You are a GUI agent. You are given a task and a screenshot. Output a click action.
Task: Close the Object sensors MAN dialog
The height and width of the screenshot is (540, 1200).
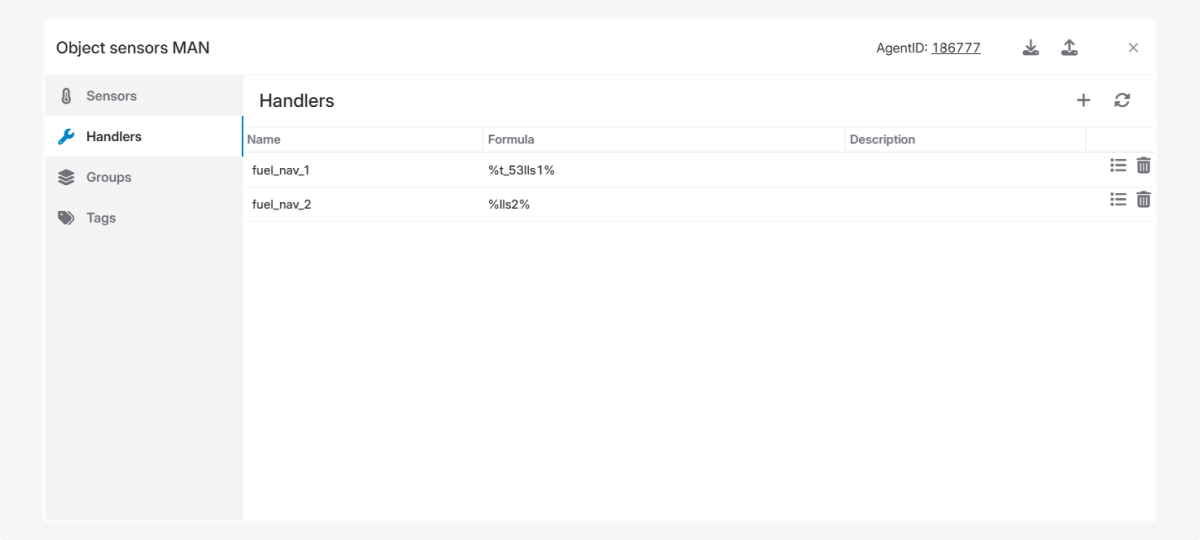(1133, 48)
